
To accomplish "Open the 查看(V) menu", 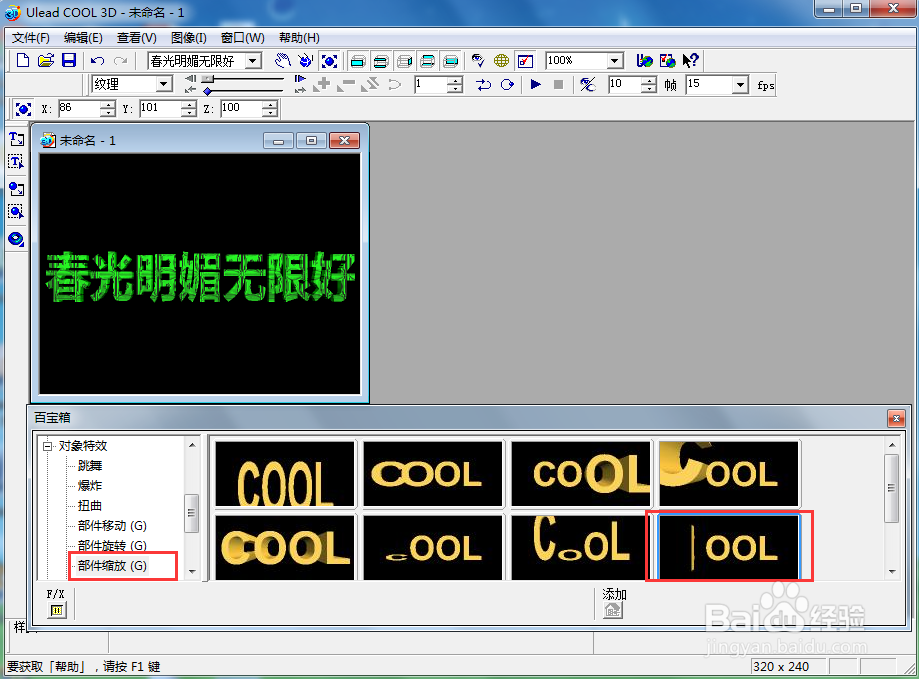I will tap(137, 38).
